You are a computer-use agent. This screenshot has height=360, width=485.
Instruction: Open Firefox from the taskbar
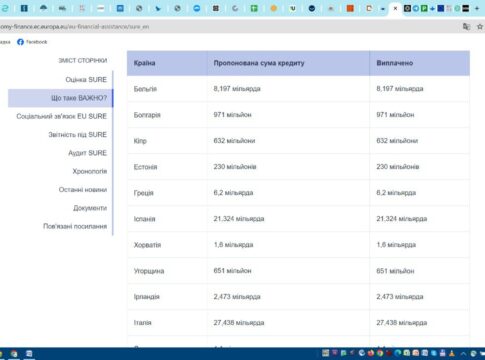[371, 353]
